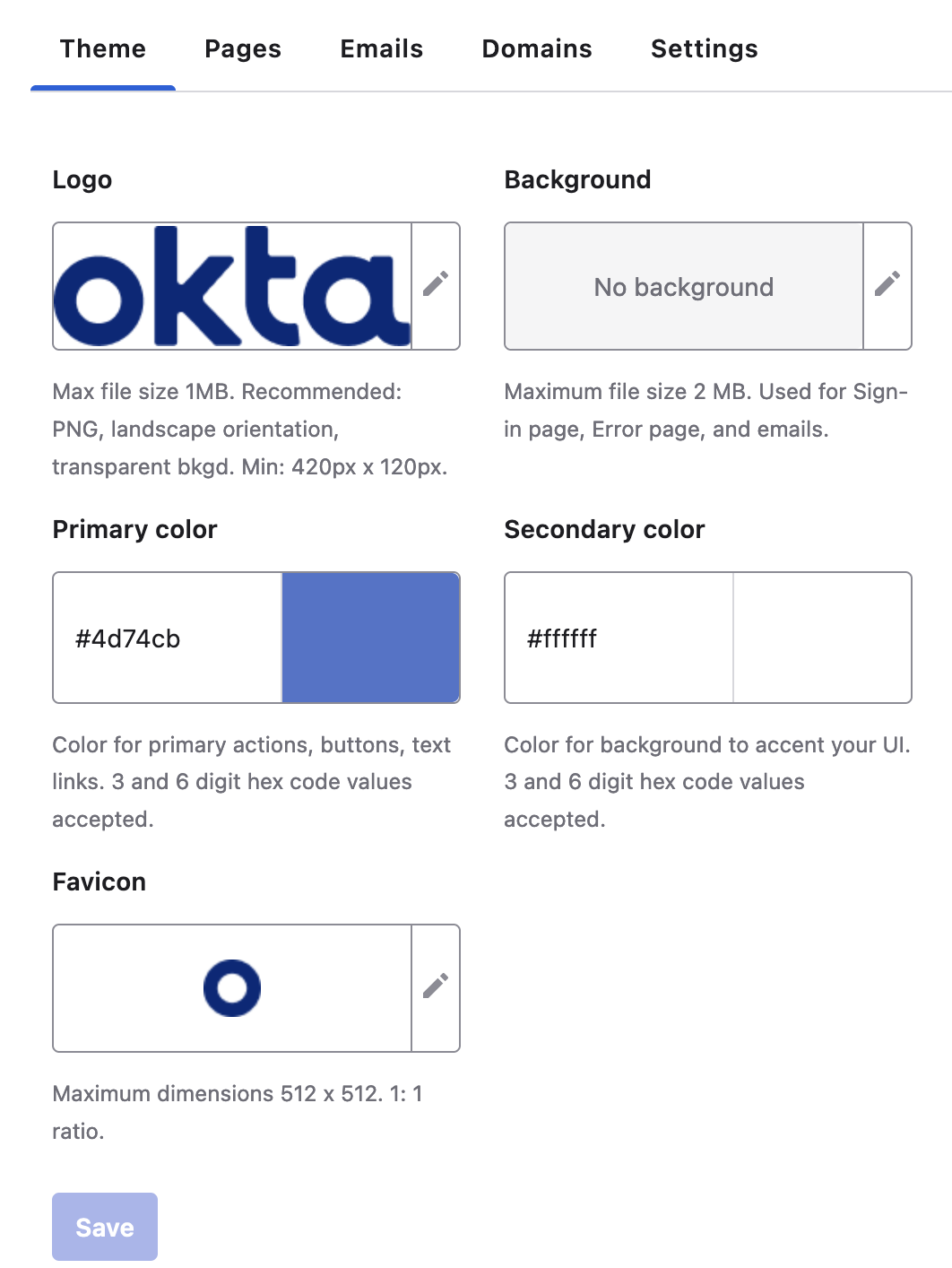Go to the Domains tab
This screenshot has height=1268, width=952.
pyautogui.click(x=537, y=48)
